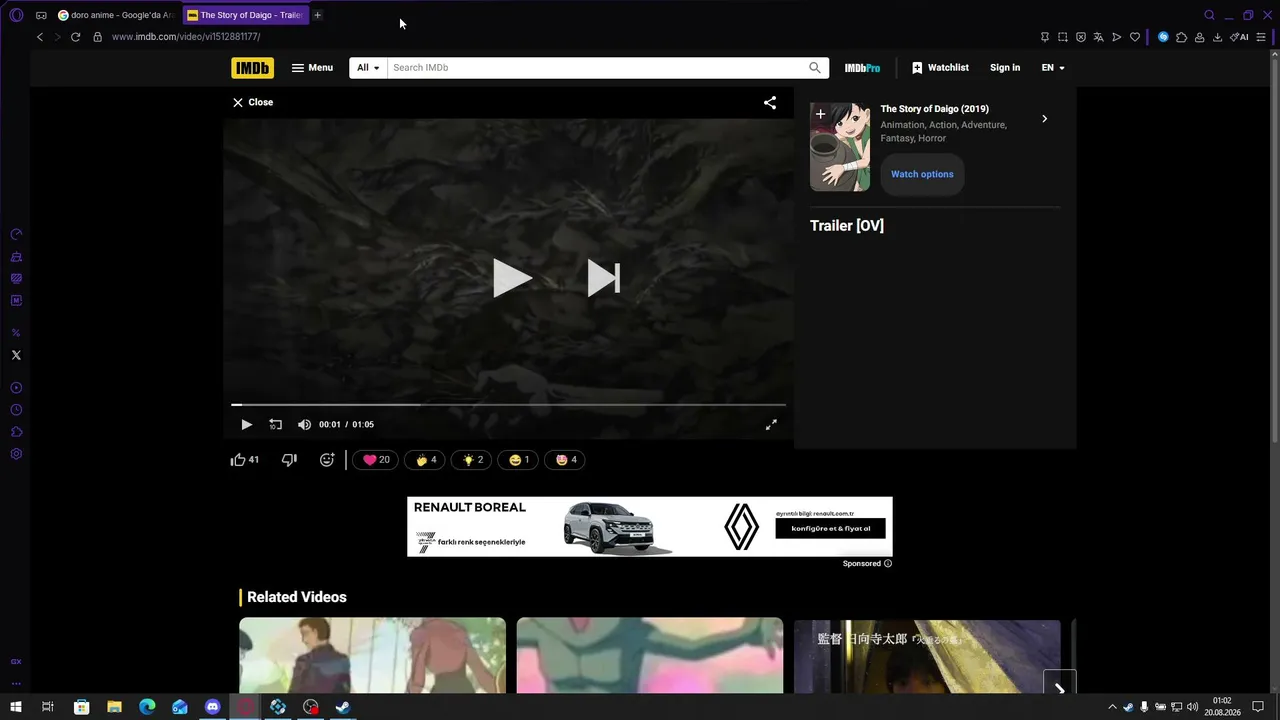
Task: Open the IMDb Menu
Action: [312, 68]
